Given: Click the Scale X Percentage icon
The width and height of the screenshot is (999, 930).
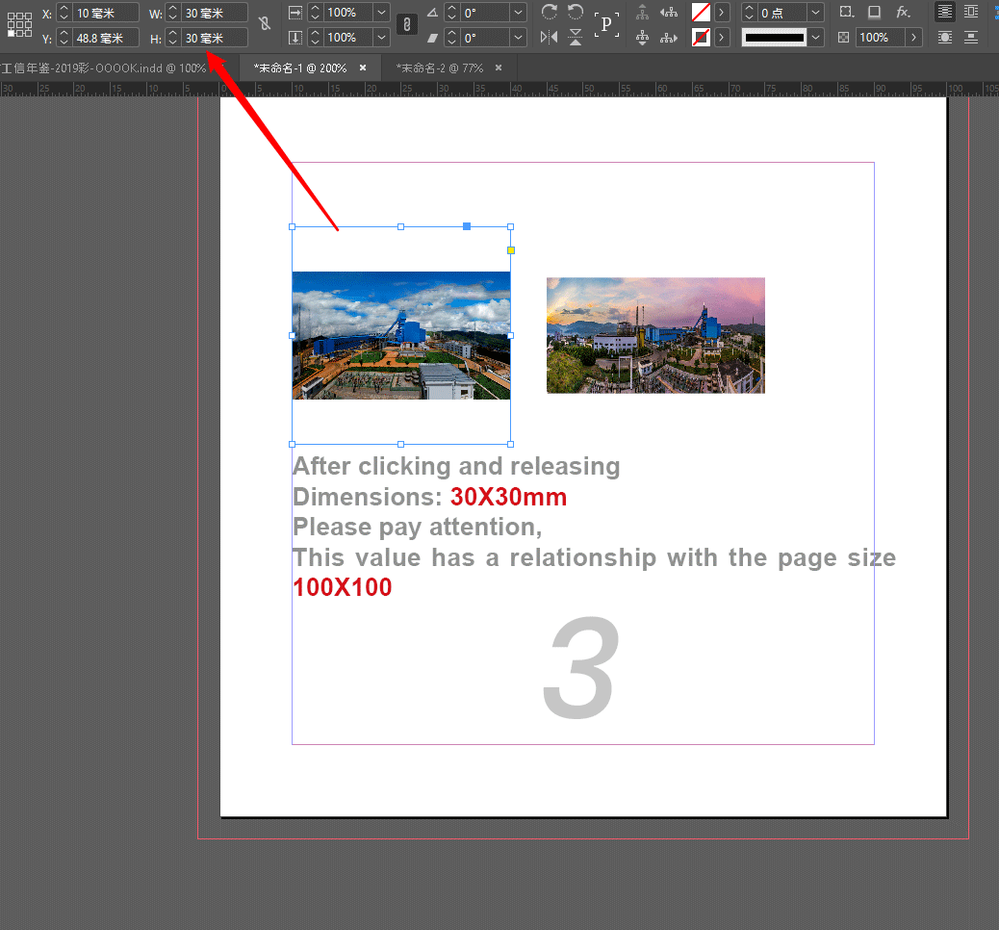Looking at the screenshot, I should pos(295,13).
